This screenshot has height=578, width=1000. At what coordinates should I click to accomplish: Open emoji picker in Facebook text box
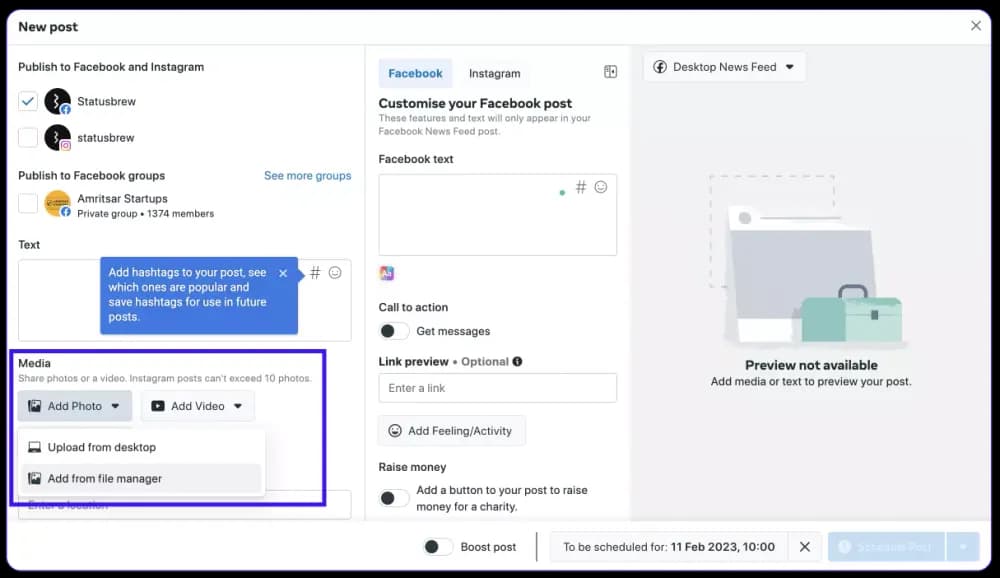click(x=601, y=187)
